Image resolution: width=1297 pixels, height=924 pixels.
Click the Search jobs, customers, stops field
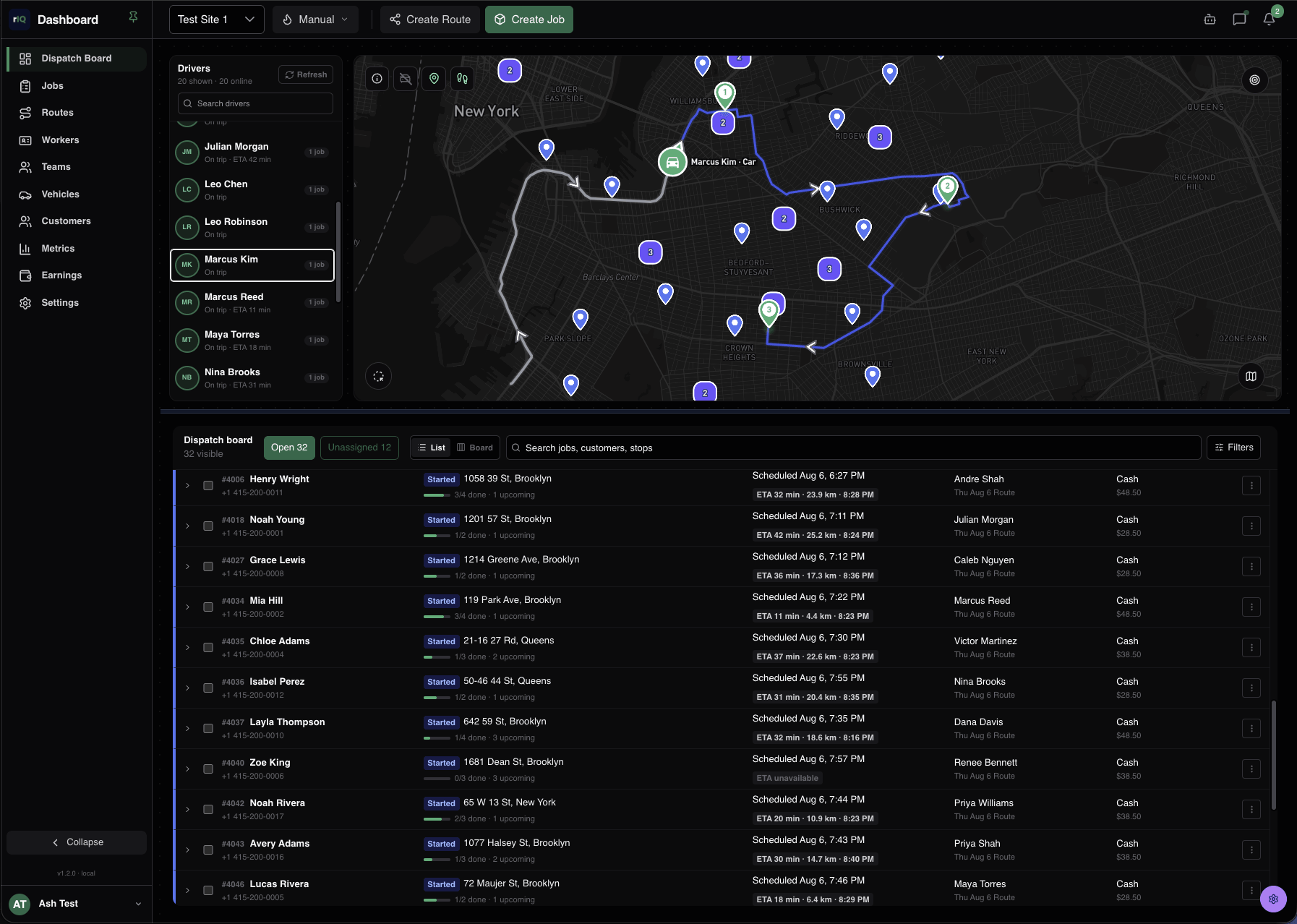point(853,448)
